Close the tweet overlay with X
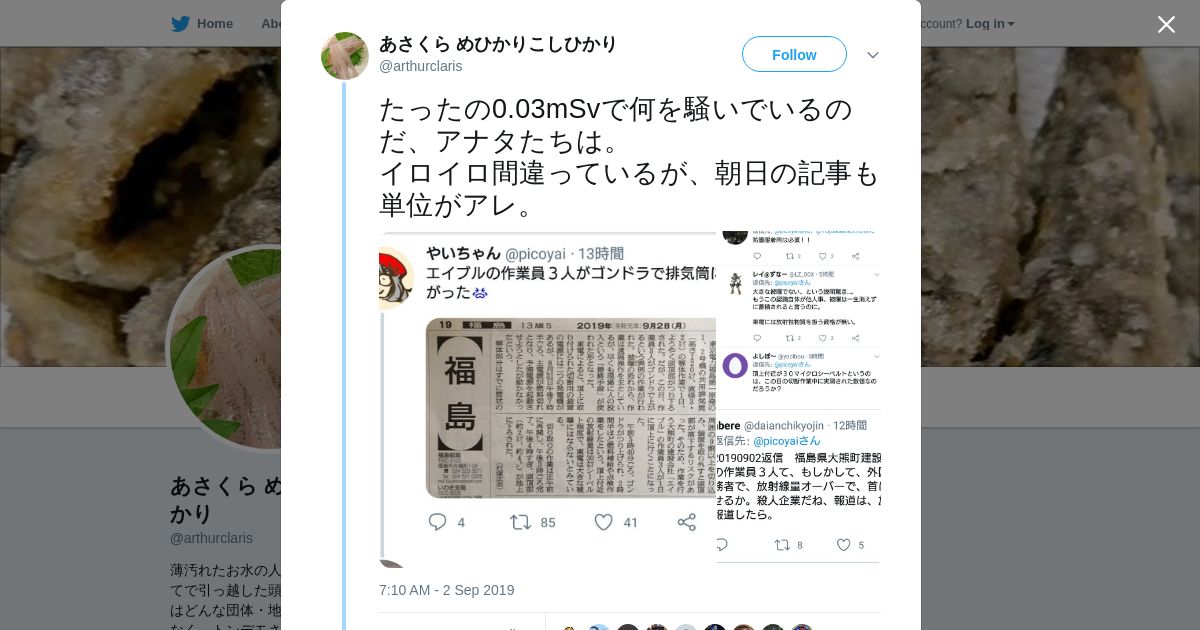This screenshot has width=1200, height=630. click(1166, 25)
